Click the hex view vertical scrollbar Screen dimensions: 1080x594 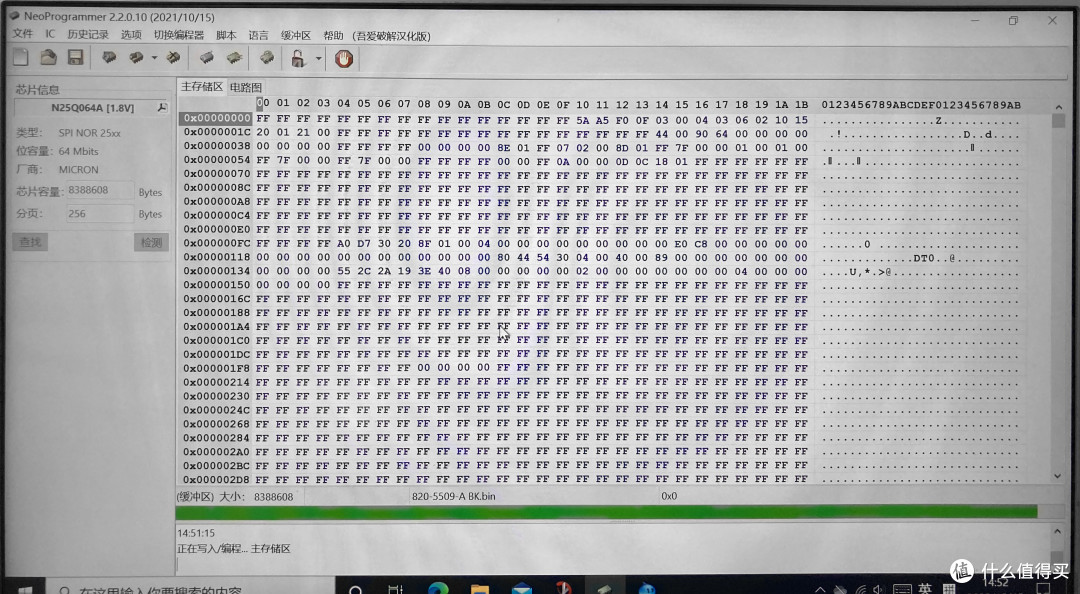tap(1058, 300)
